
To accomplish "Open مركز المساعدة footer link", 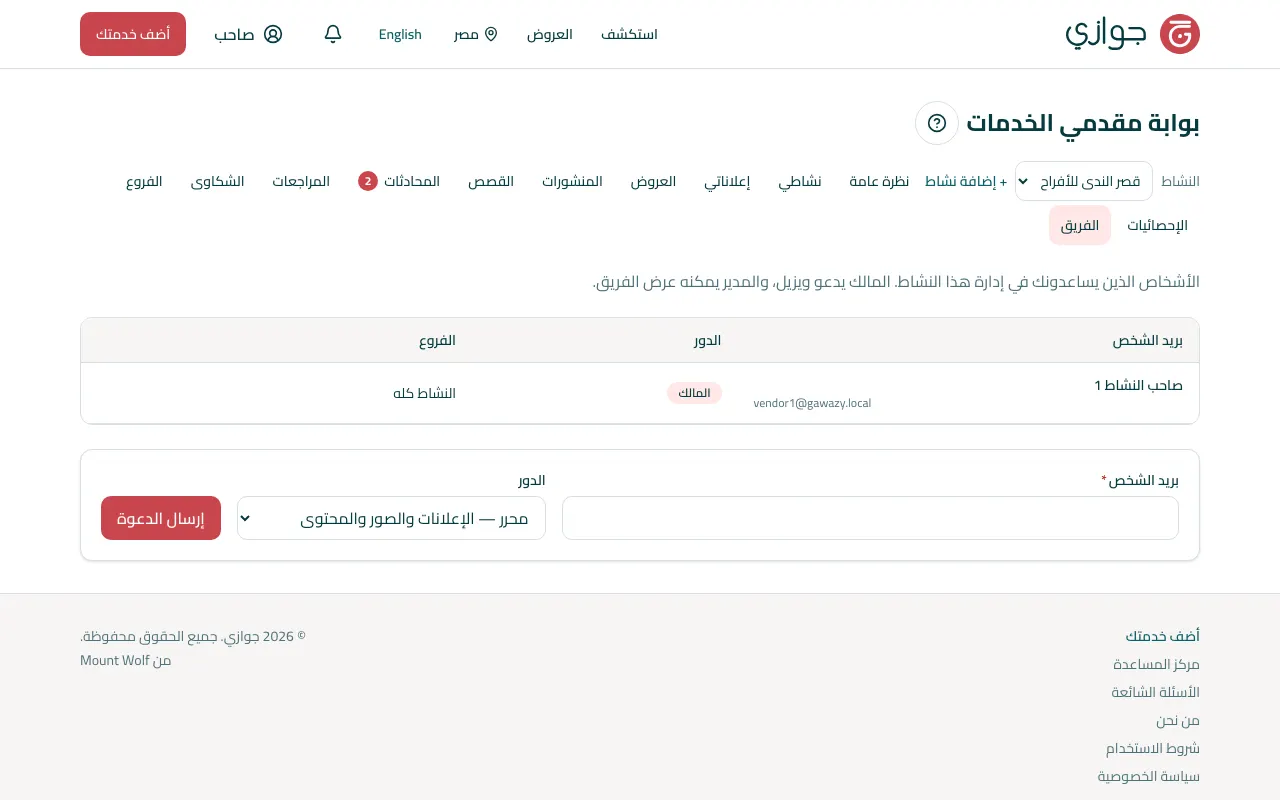I will (1156, 664).
